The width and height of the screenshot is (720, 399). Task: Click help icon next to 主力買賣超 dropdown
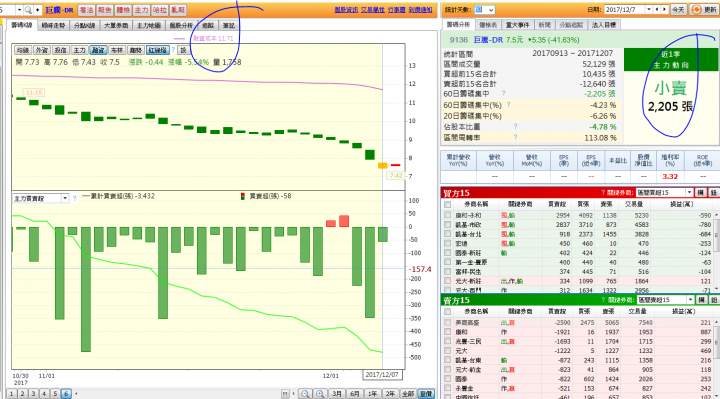point(74,198)
